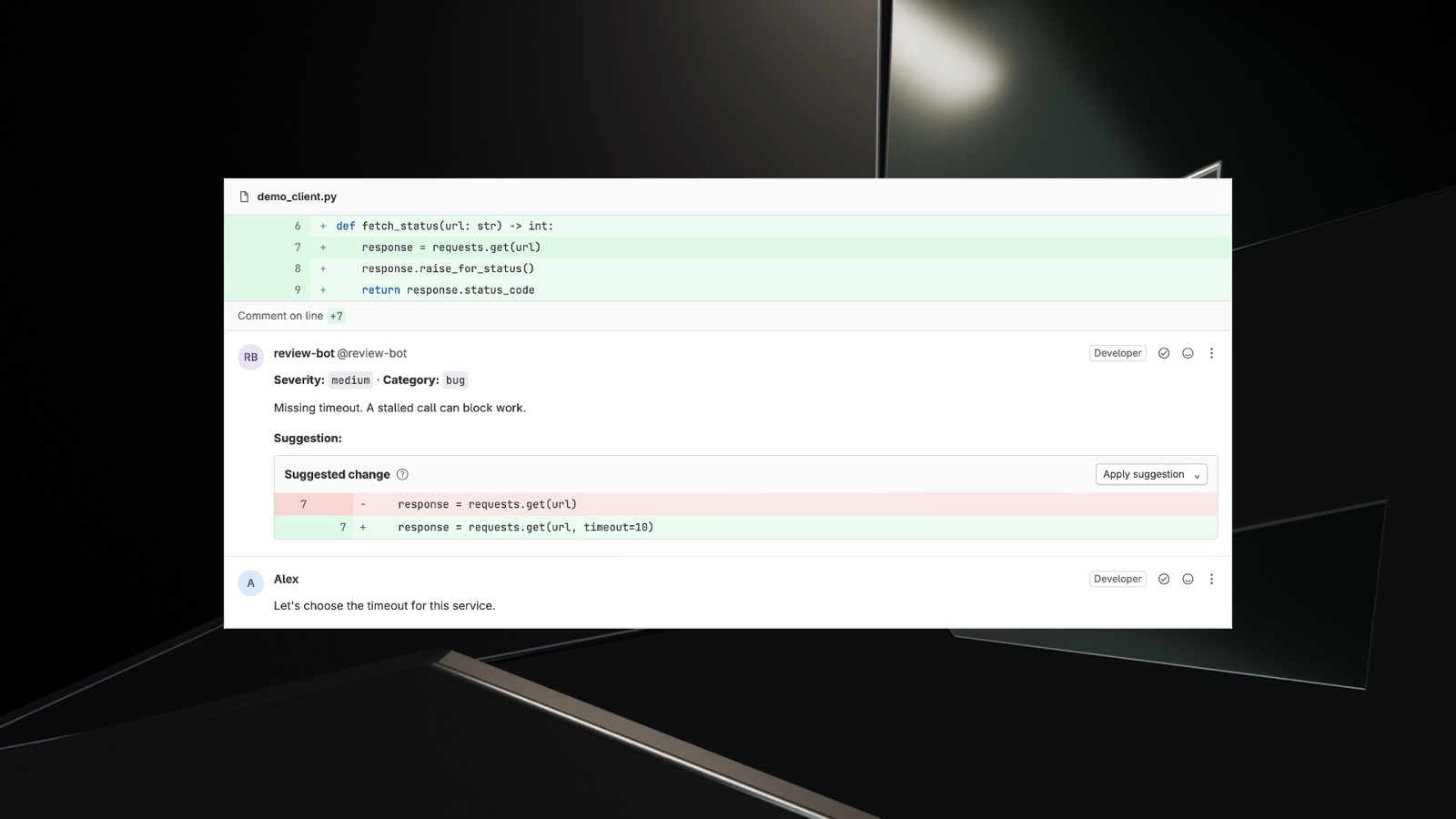The image size is (1456, 819).
Task: Open more actions menu on Alex's comment
Action: point(1211,579)
